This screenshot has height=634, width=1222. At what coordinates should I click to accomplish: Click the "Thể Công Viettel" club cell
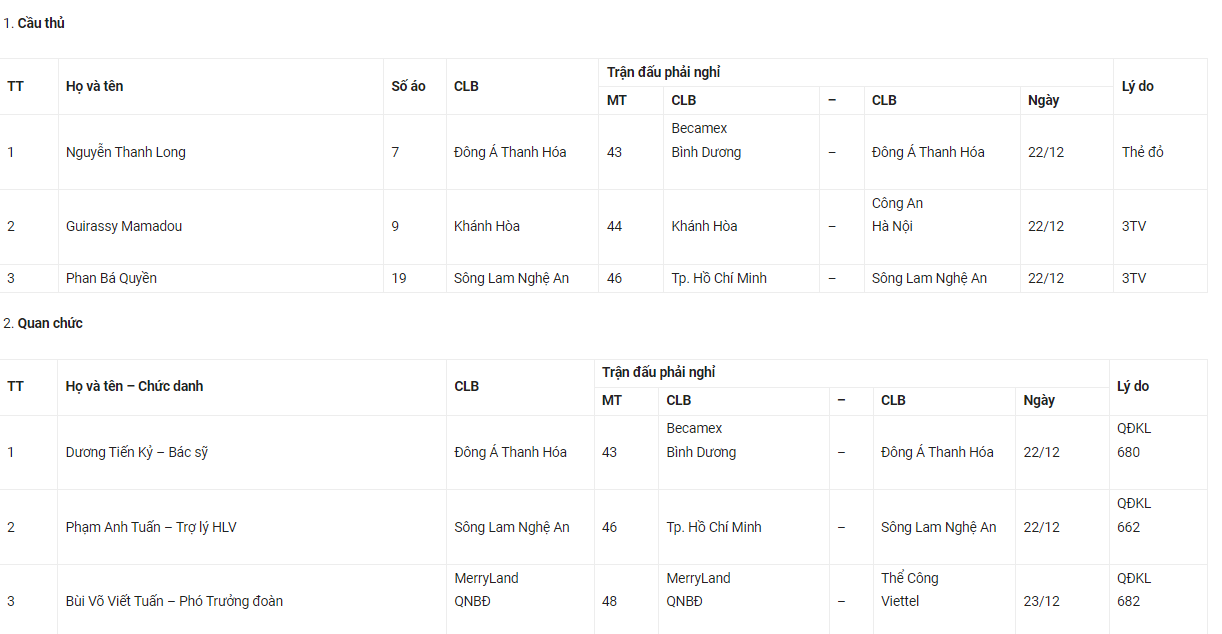[910, 590]
